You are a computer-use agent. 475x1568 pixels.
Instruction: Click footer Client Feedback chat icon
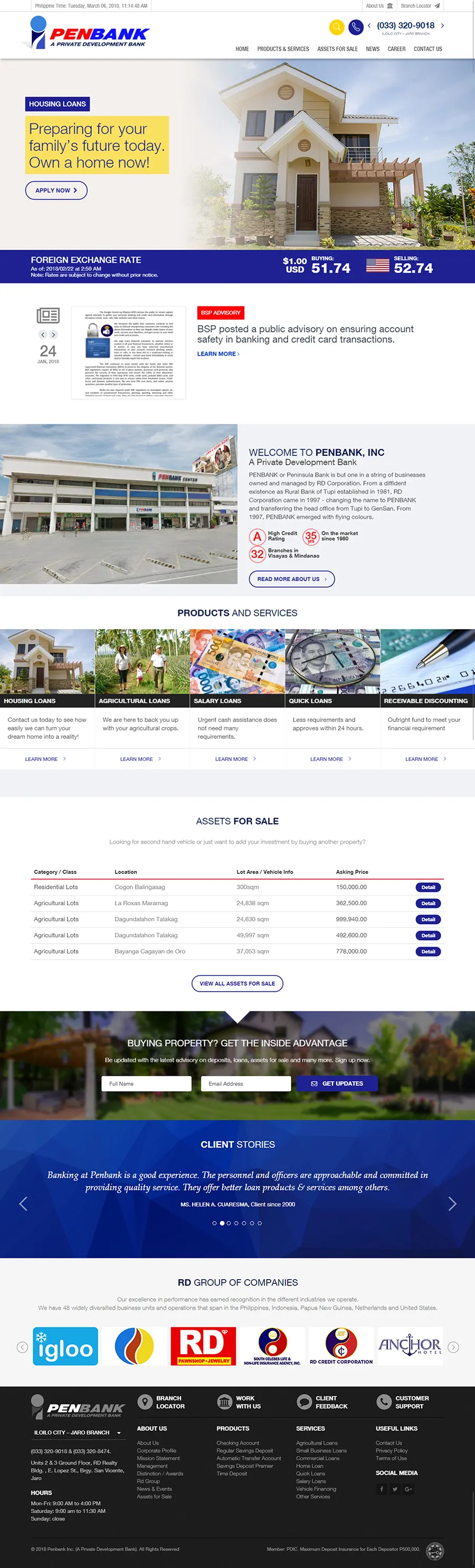(304, 1402)
